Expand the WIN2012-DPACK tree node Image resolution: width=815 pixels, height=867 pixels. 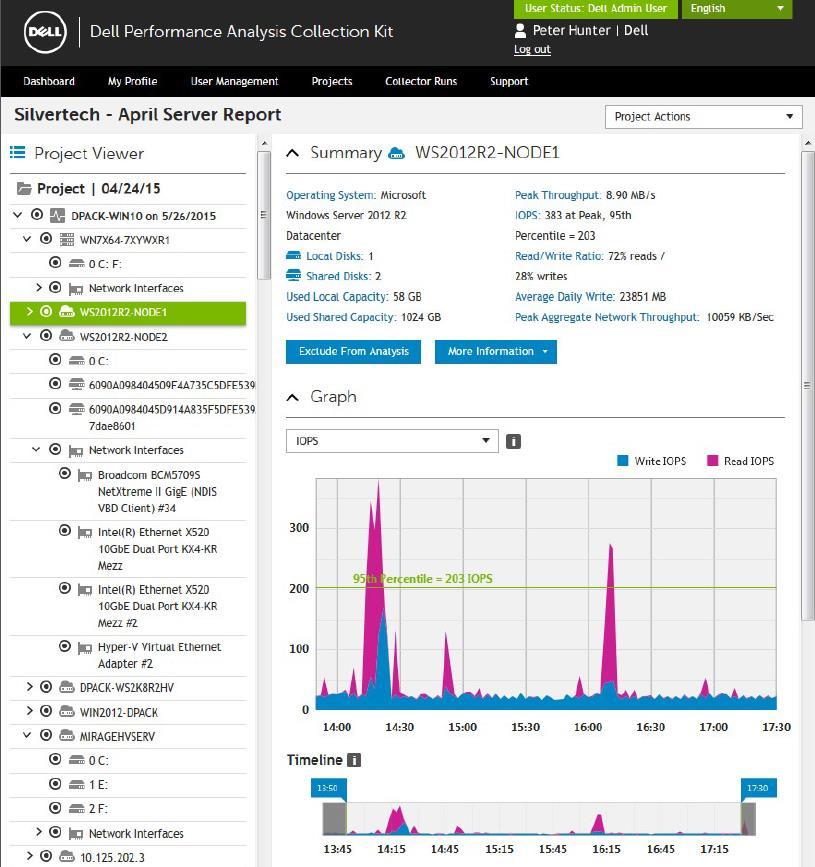[x=29, y=711]
